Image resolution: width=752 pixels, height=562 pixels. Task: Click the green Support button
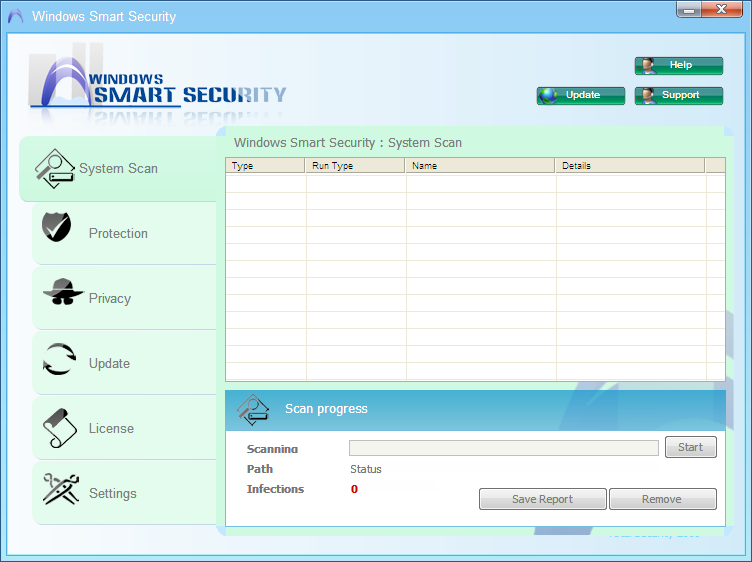(679, 95)
